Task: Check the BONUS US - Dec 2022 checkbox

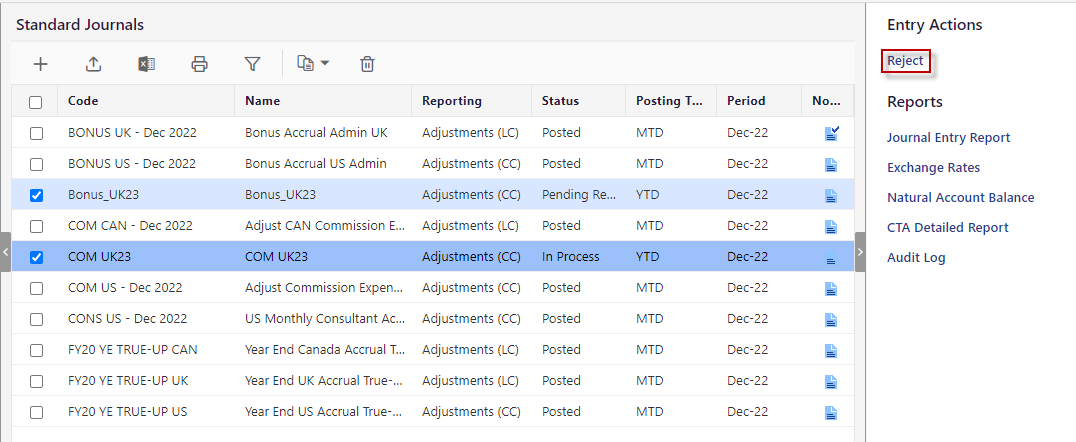Action: click(36, 165)
